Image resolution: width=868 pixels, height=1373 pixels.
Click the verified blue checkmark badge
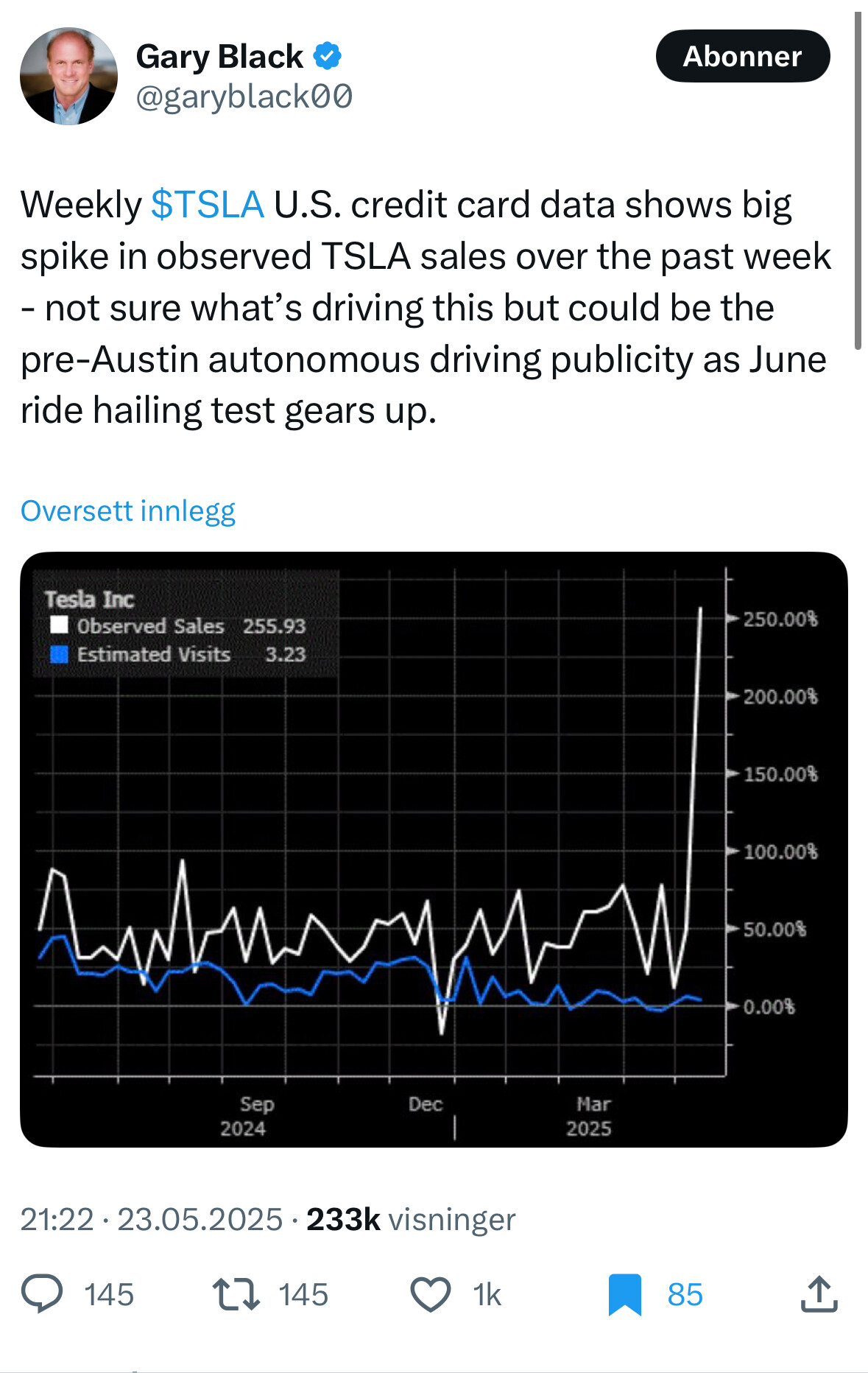(x=327, y=56)
